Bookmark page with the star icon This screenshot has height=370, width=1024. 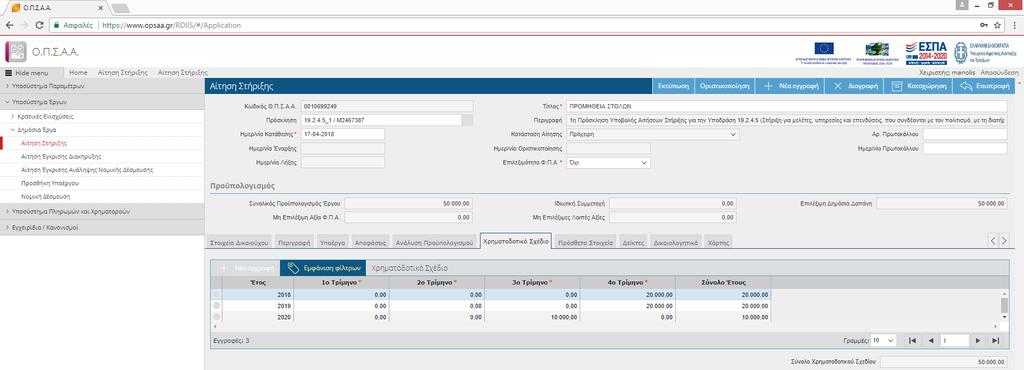997,25
